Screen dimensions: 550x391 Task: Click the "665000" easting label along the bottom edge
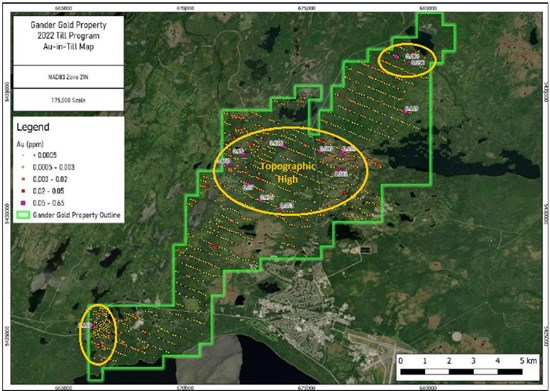[x=64, y=388]
